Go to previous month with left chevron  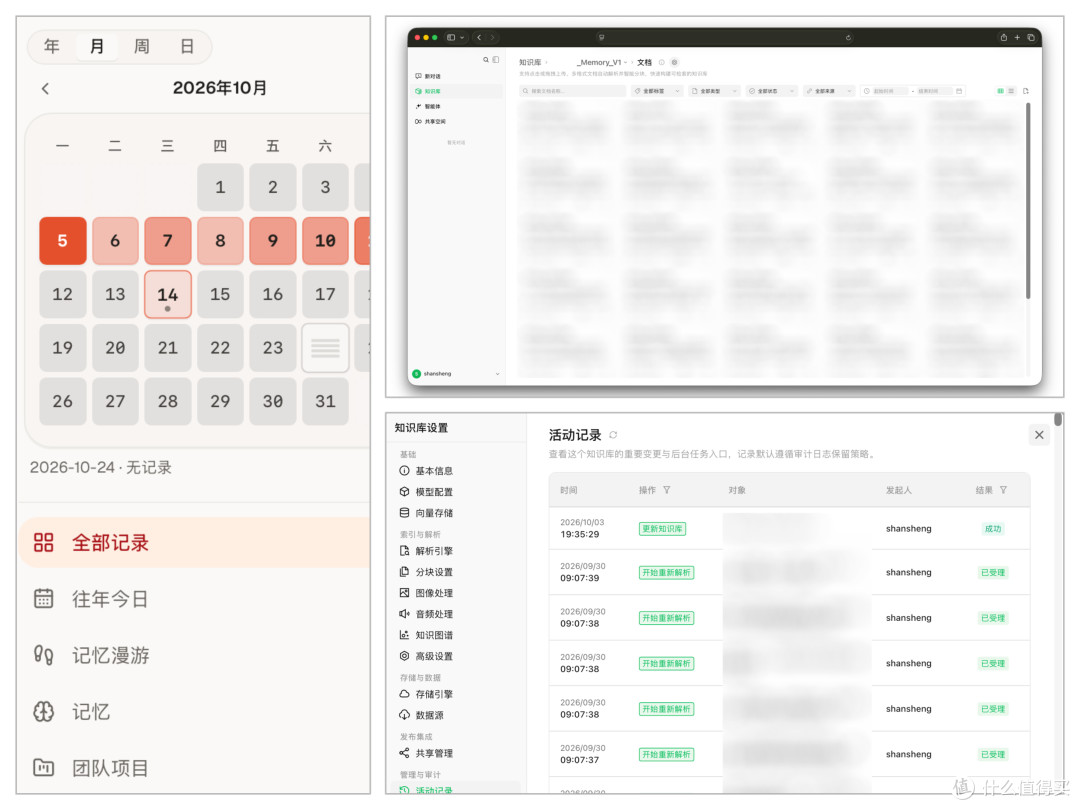coord(45,88)
